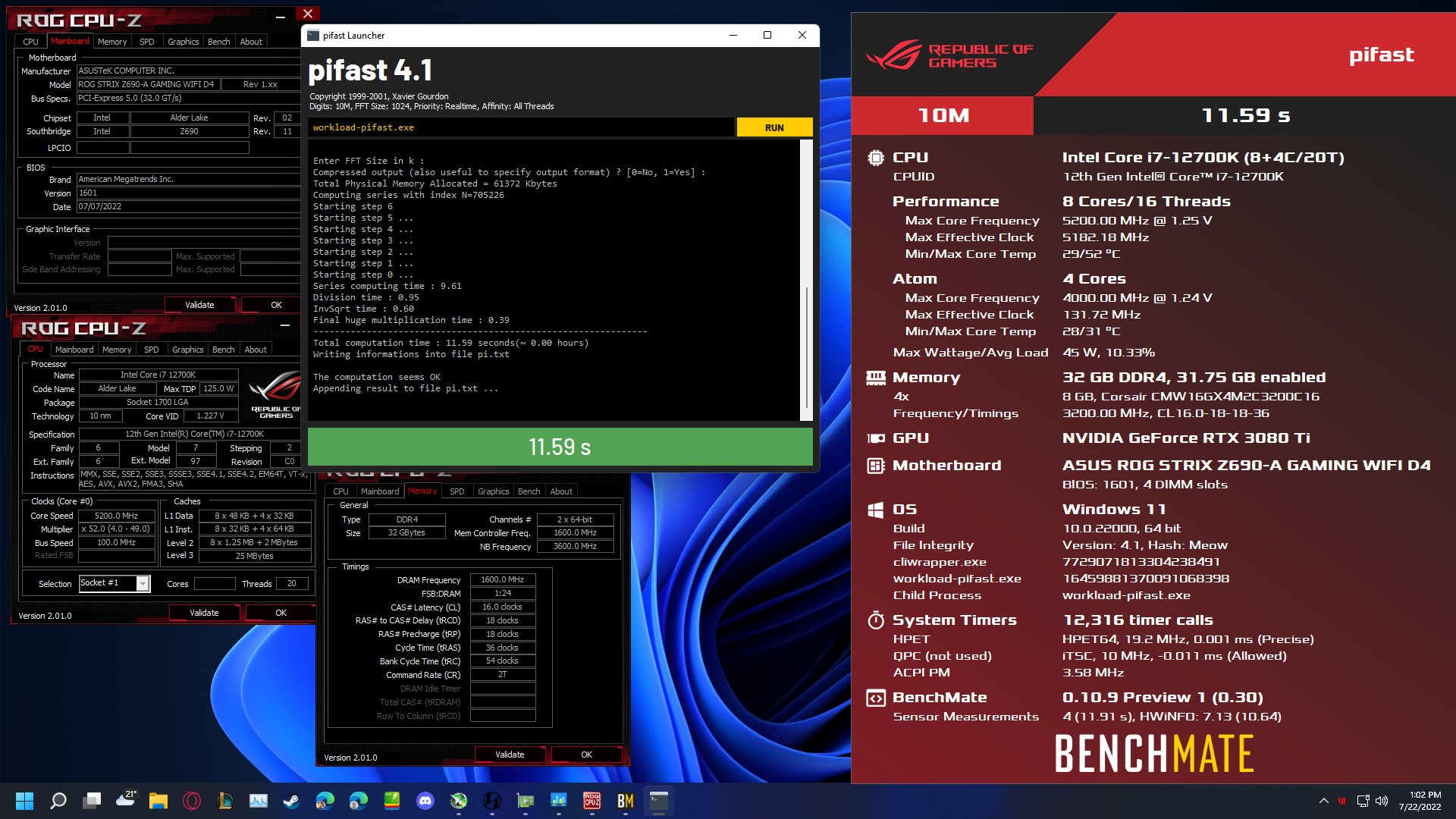Open the performance monitor graph taskbar icon
The image size is (1456, 819).
coord(259,801)
